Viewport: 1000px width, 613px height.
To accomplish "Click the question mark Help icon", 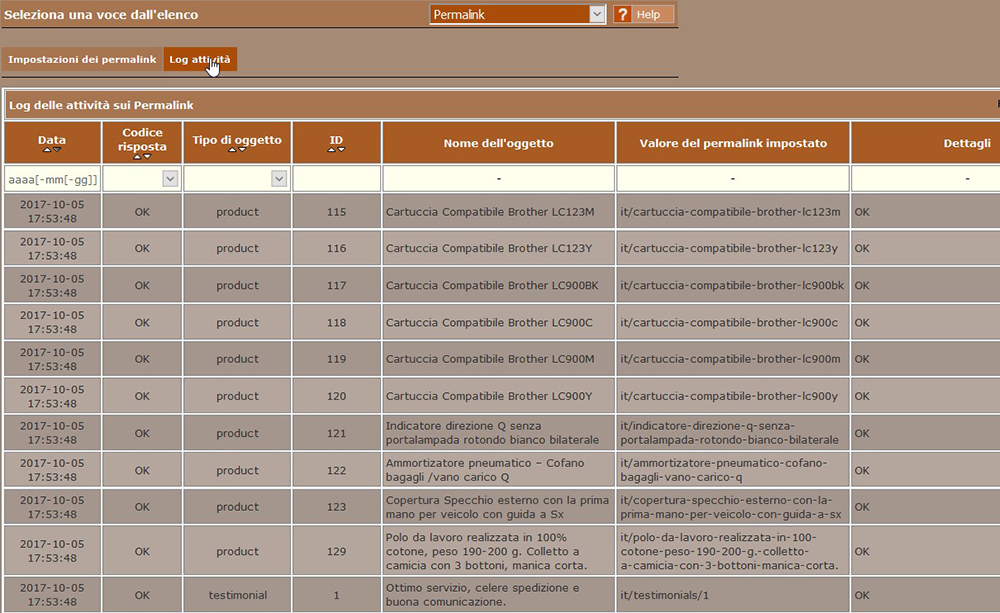I will click(x=622, y=14).
